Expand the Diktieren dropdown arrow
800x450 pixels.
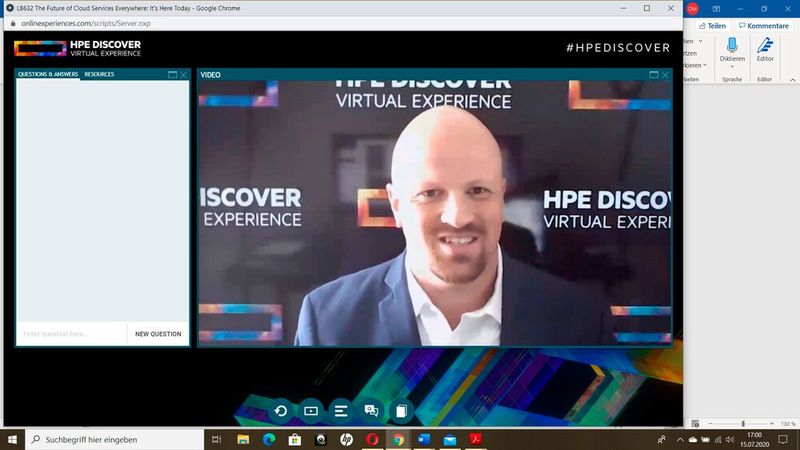pos(732,66)
